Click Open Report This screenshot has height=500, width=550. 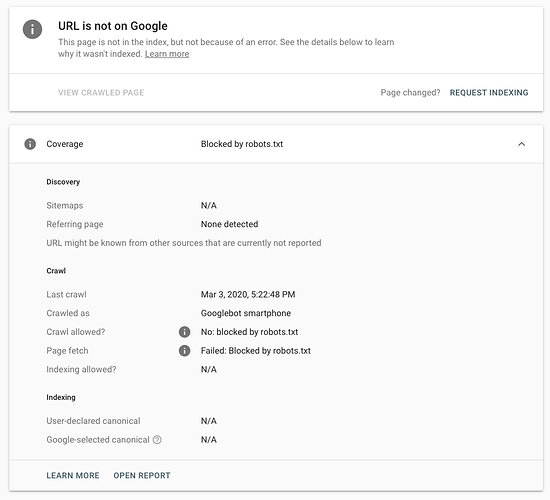[x=142, y=475]
